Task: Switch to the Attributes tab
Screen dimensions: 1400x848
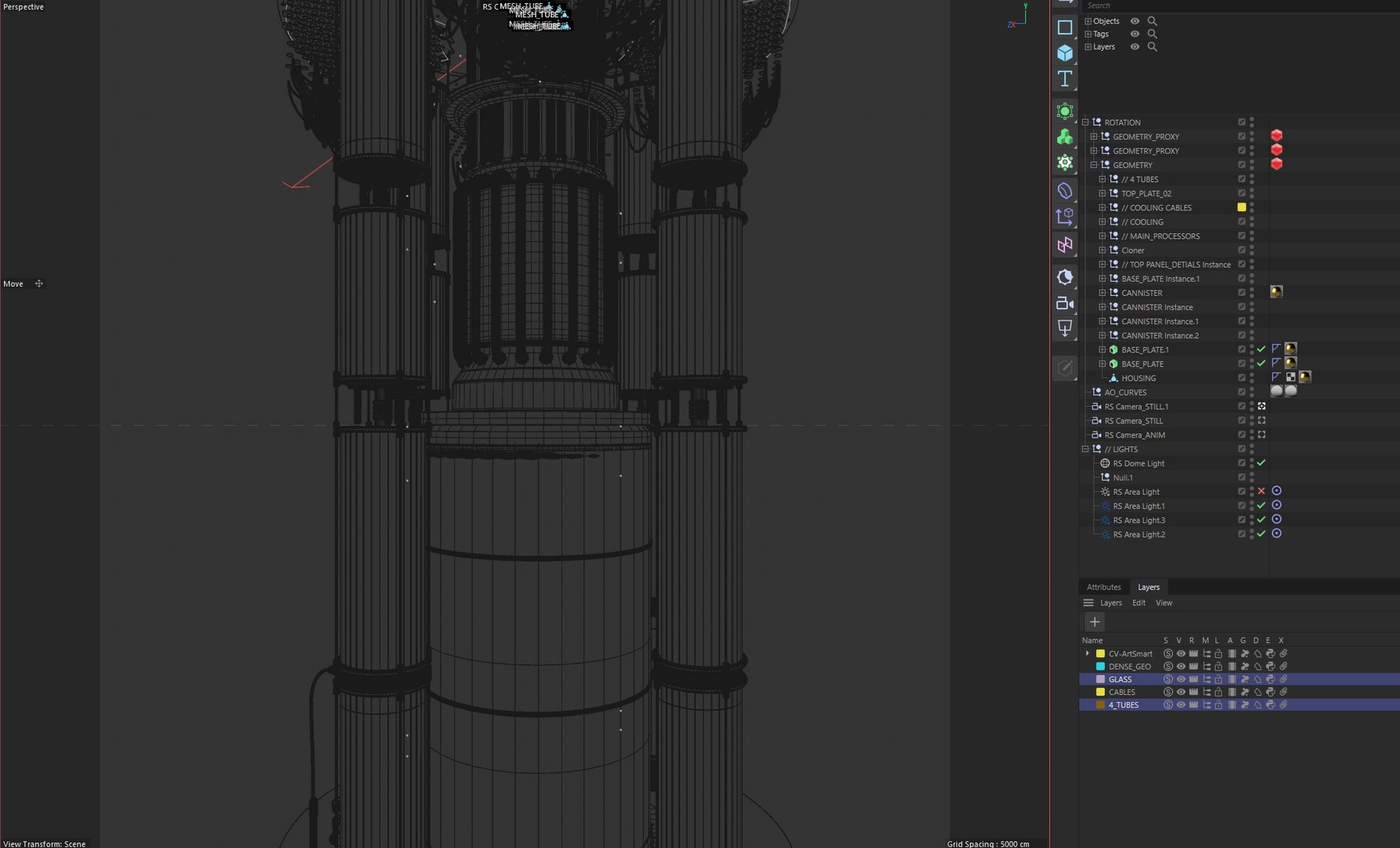Action: coord(1103,587)
